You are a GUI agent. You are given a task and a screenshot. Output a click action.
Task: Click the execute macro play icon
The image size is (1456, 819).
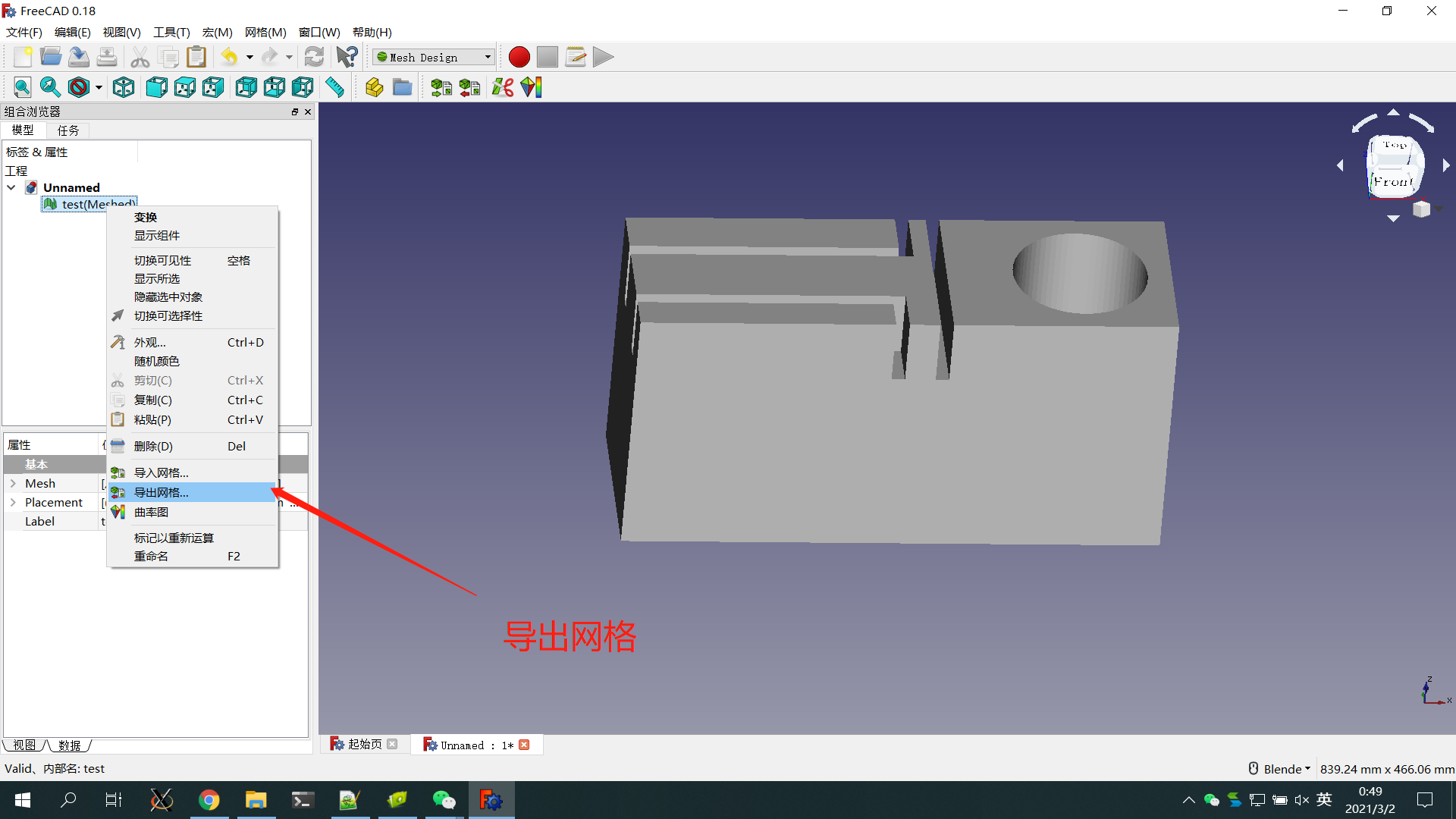coord(603,57)
